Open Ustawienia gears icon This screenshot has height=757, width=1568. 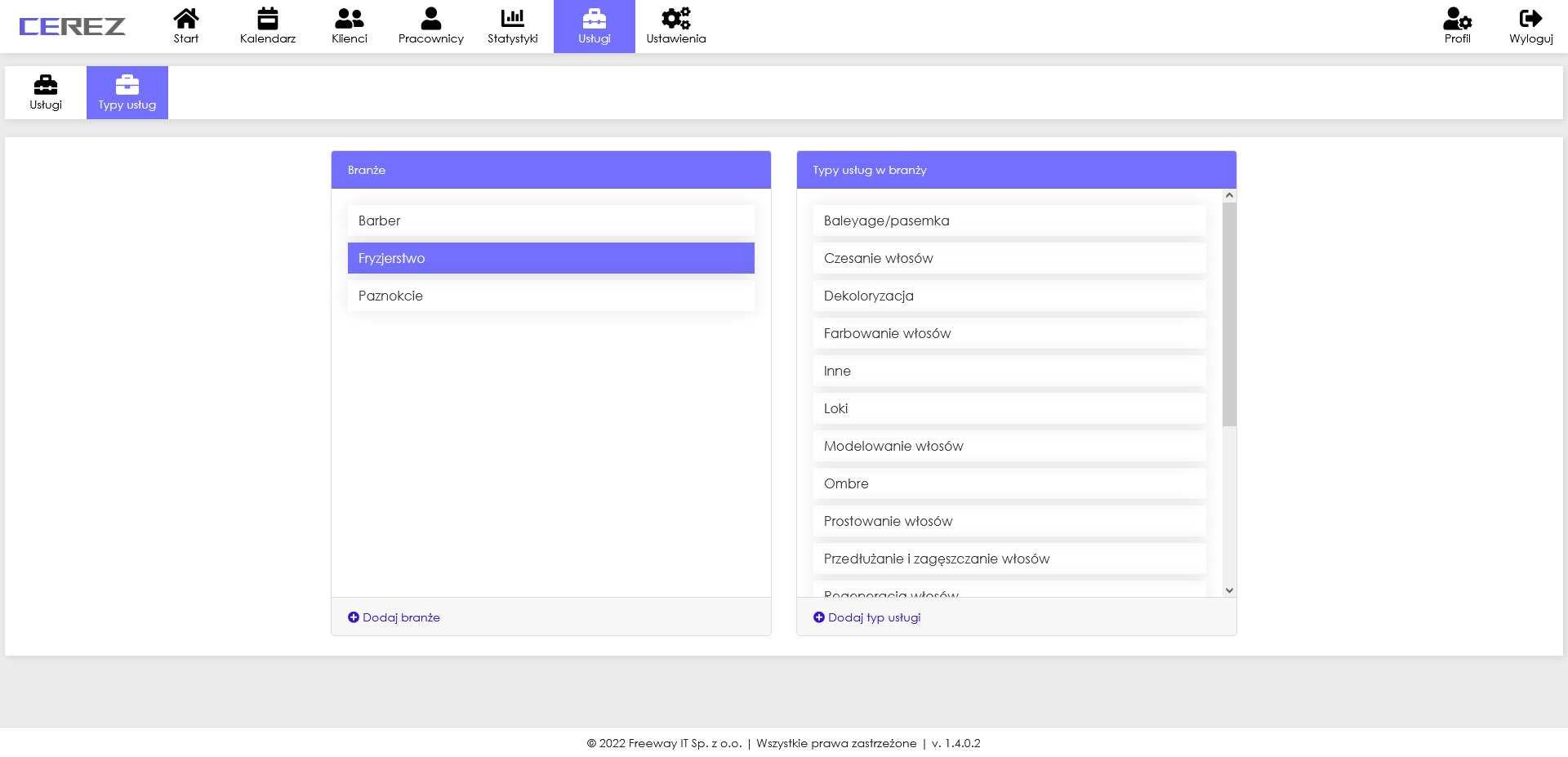pyautogui.click(x=675, y=19)
